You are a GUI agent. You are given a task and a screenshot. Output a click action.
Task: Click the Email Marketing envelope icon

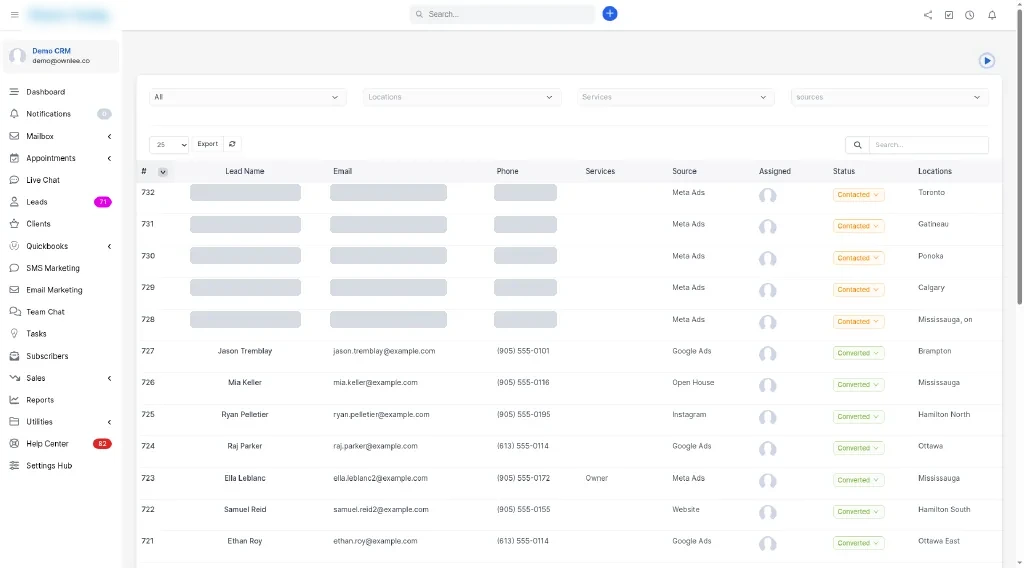pos(14,290)
